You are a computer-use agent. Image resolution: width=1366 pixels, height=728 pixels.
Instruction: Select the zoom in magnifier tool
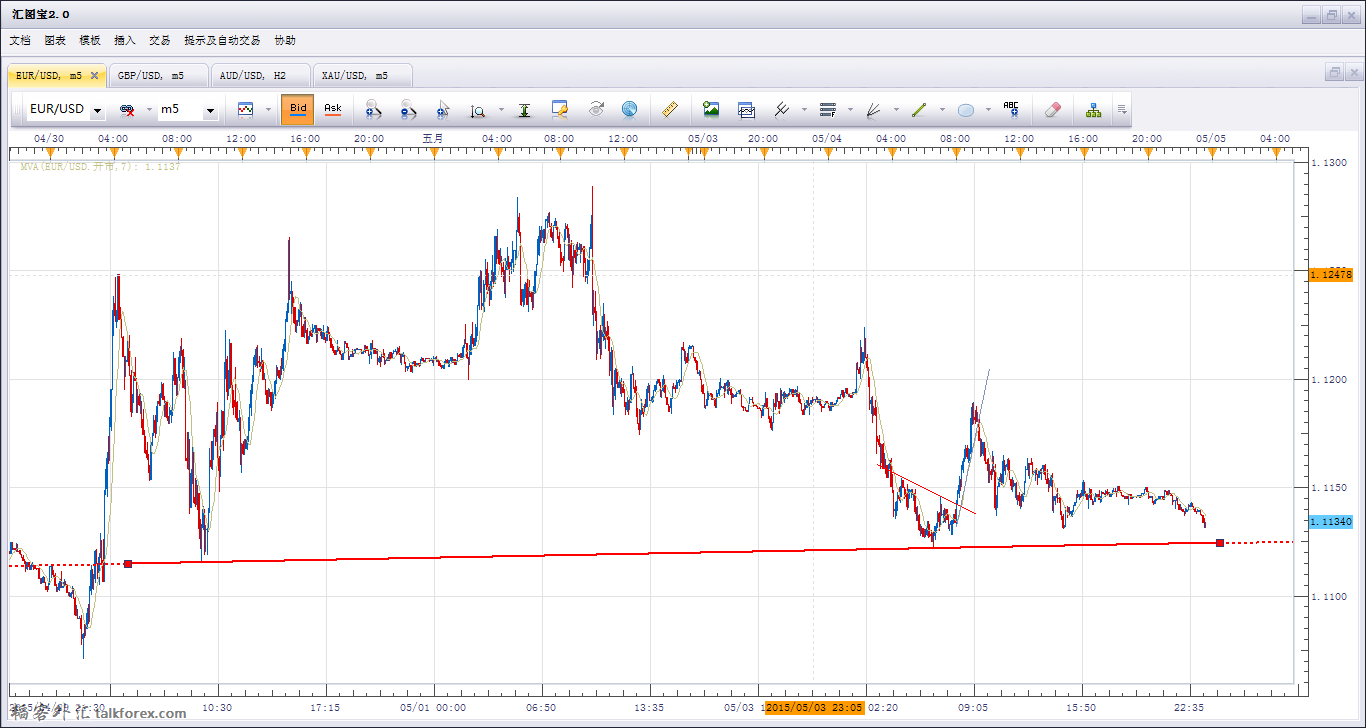pyautogui.click(x=374, y=109)
